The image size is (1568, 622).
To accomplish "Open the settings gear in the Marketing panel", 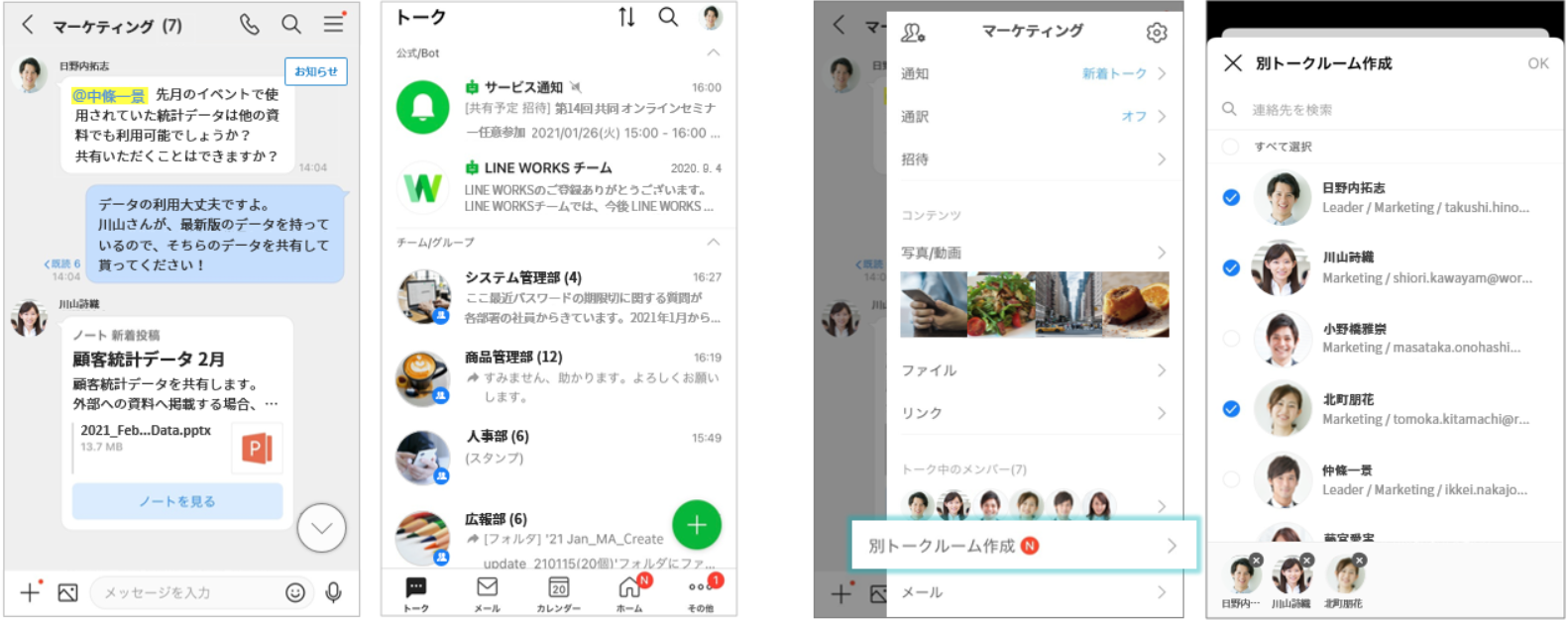I will pyautogui.click(x=1157, y=33).
